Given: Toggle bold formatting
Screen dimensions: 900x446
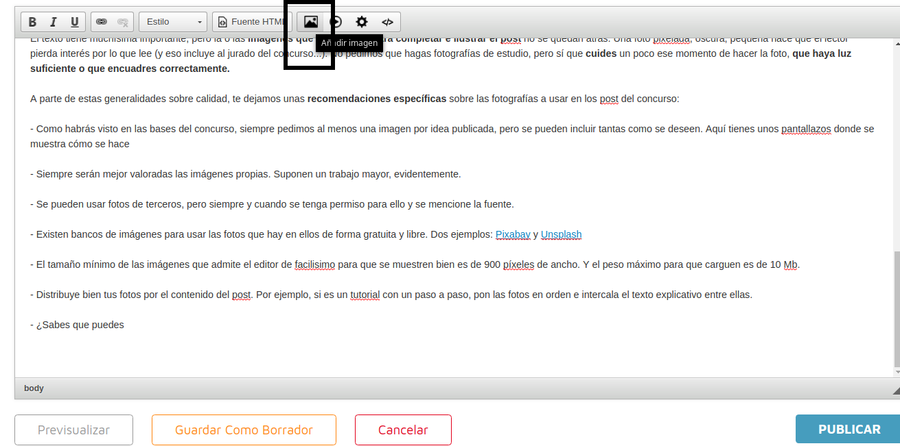Looking at the screenshot, I should point(33,21).
